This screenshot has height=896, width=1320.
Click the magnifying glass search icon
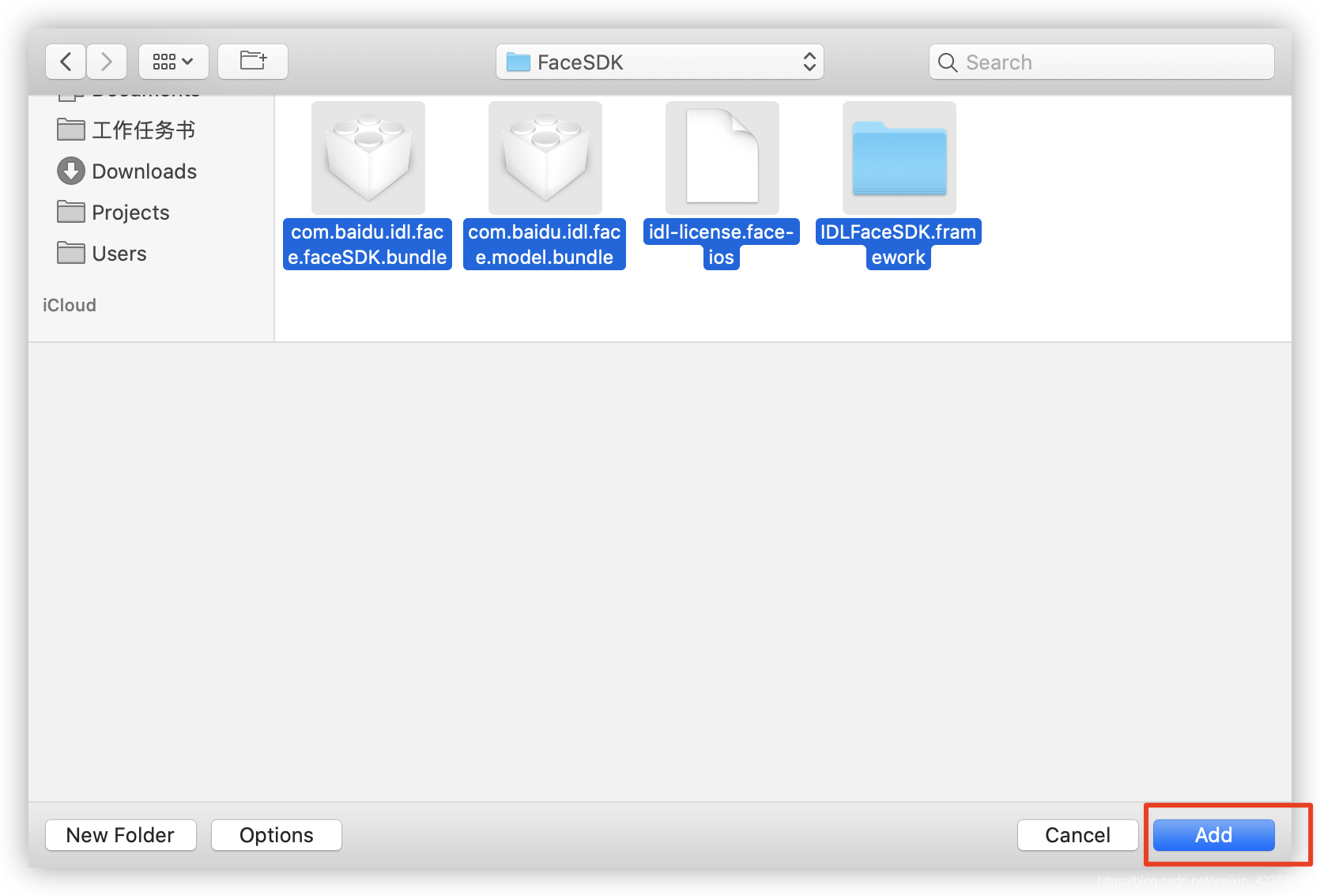[948, 62]
